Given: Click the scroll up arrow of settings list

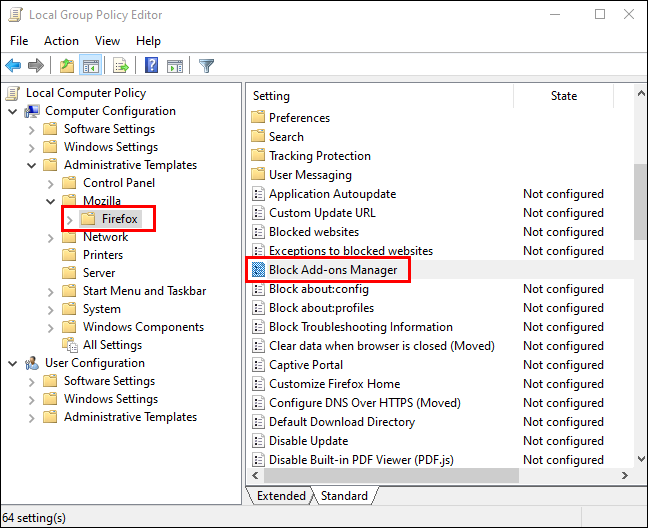Looking at the screenshot, I should point(641,93).
